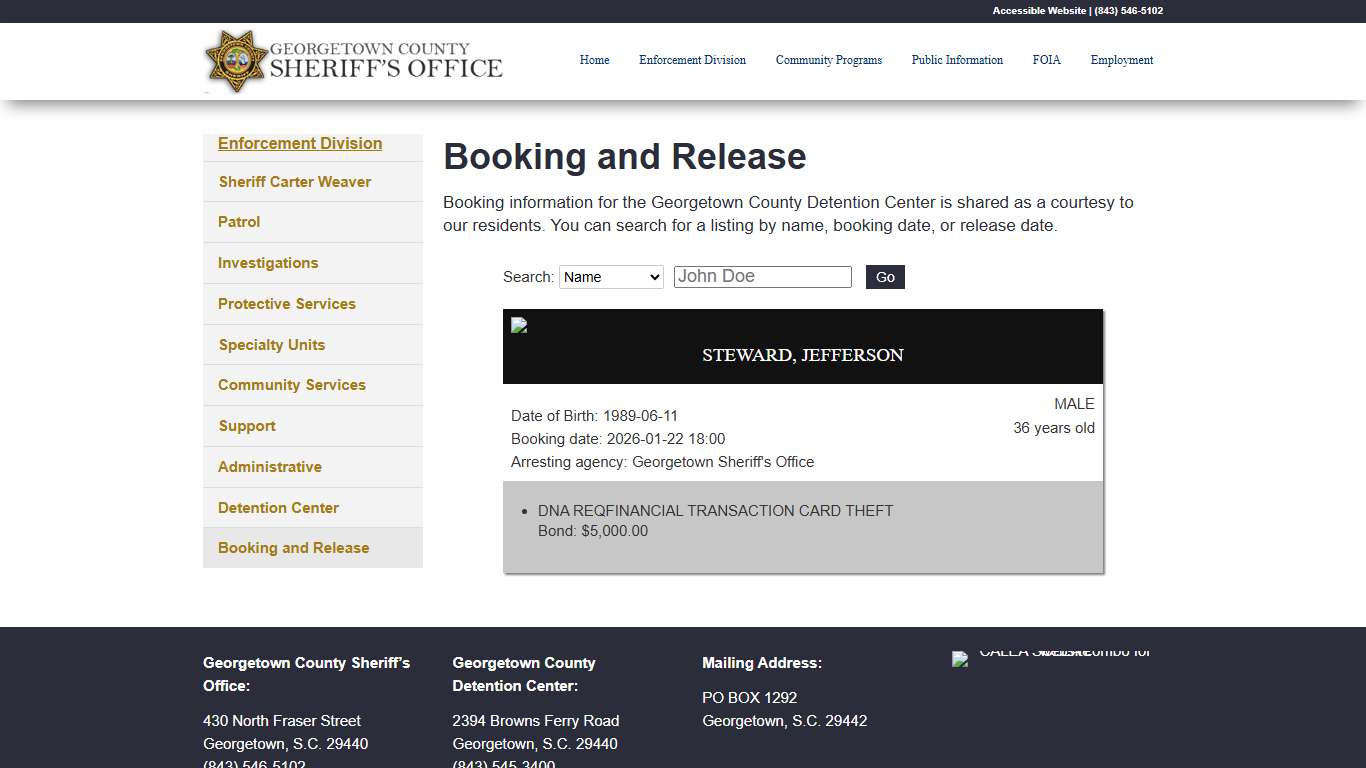Select Patrol in the sidebar

coord(238,222)
